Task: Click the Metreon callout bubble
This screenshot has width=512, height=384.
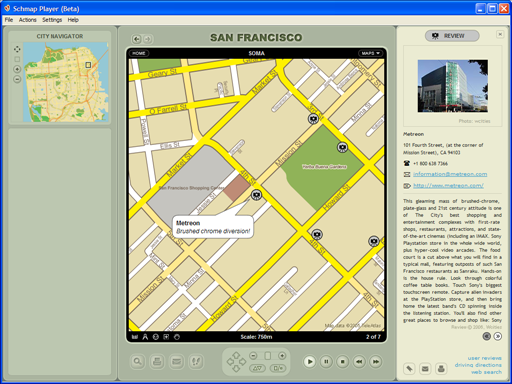Action: point(213,227)
